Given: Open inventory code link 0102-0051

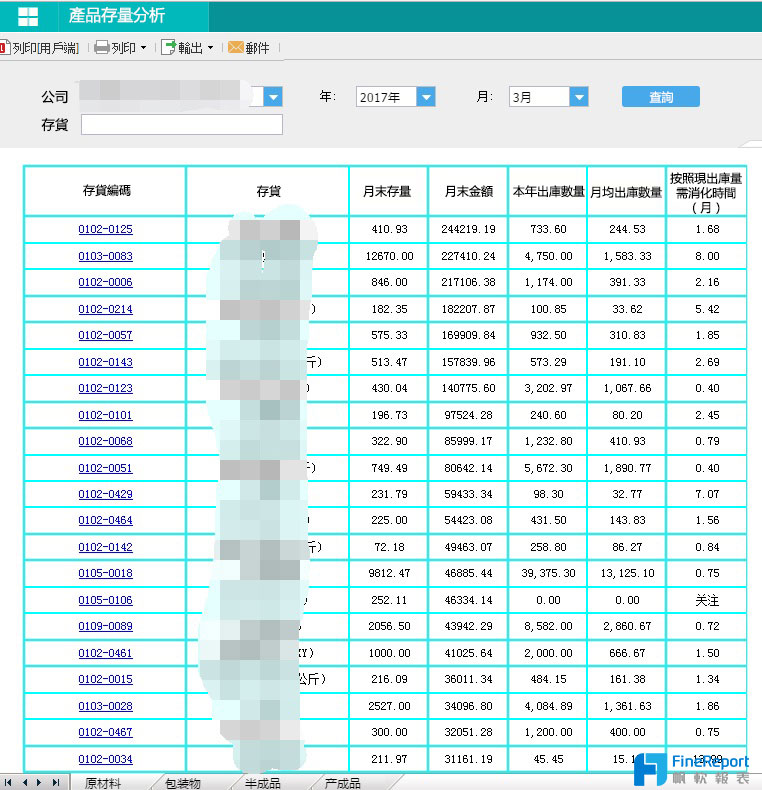Looking at the screenshot, I should (x=105, y=468).
